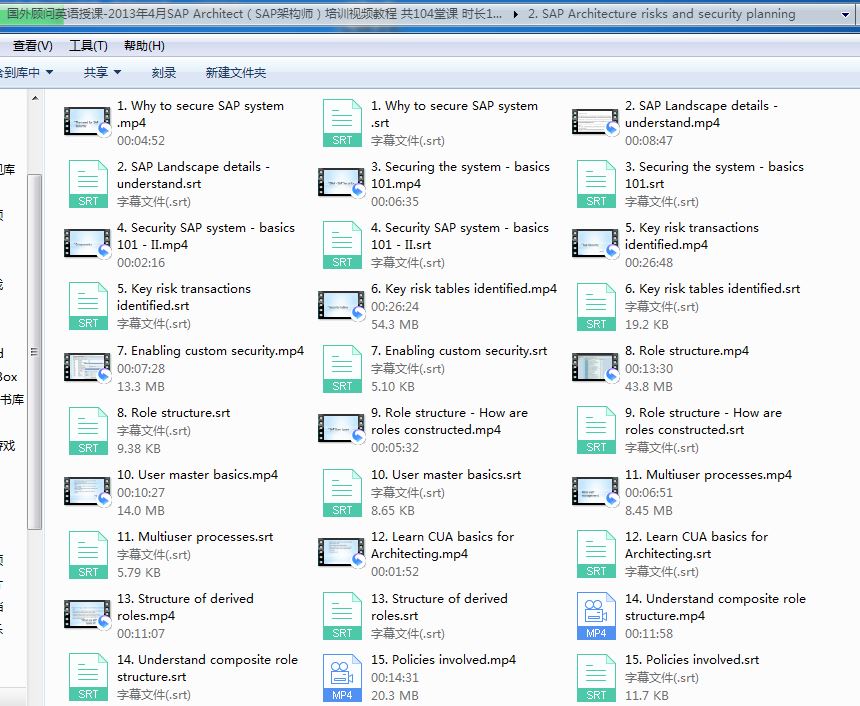Viewport: 860px width, 706px height.
Task: Select SRT icon of 9. Role structure - How are roles constructed.srt
Action: [x=596, y=430]
